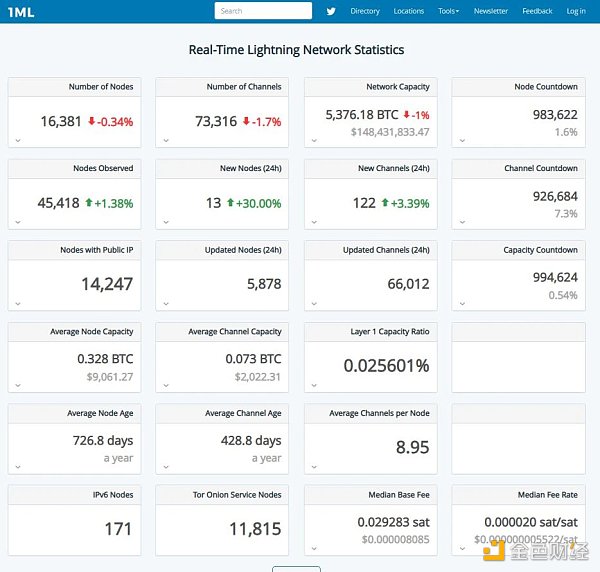Go to the Directory page
Screen dimensions: 600x572
(x=365, y=11)
